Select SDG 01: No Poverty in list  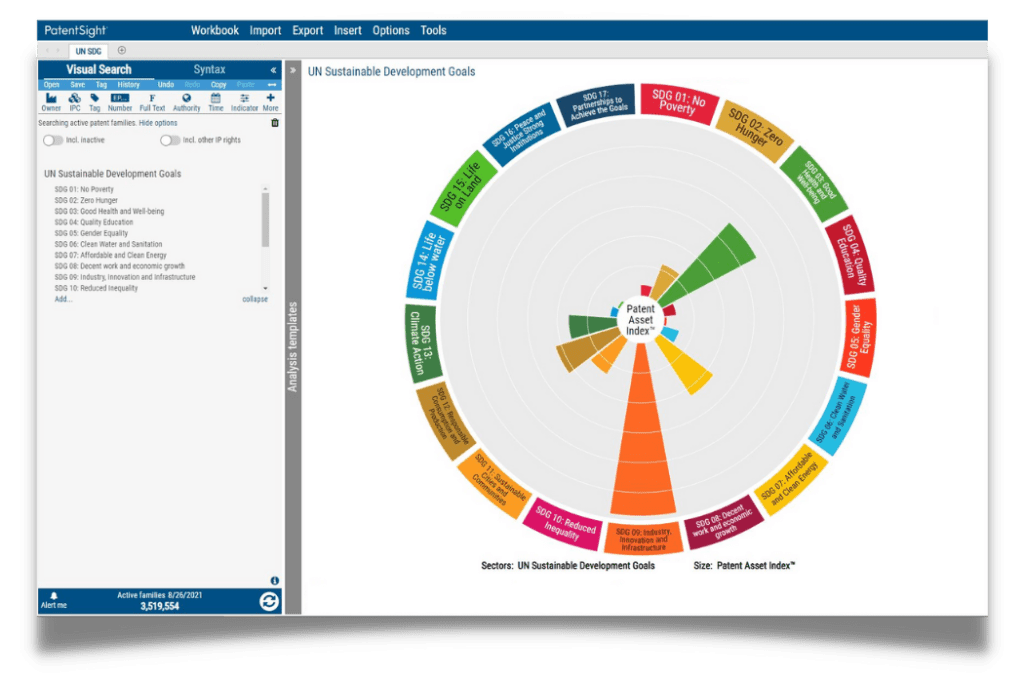(84, 189)
